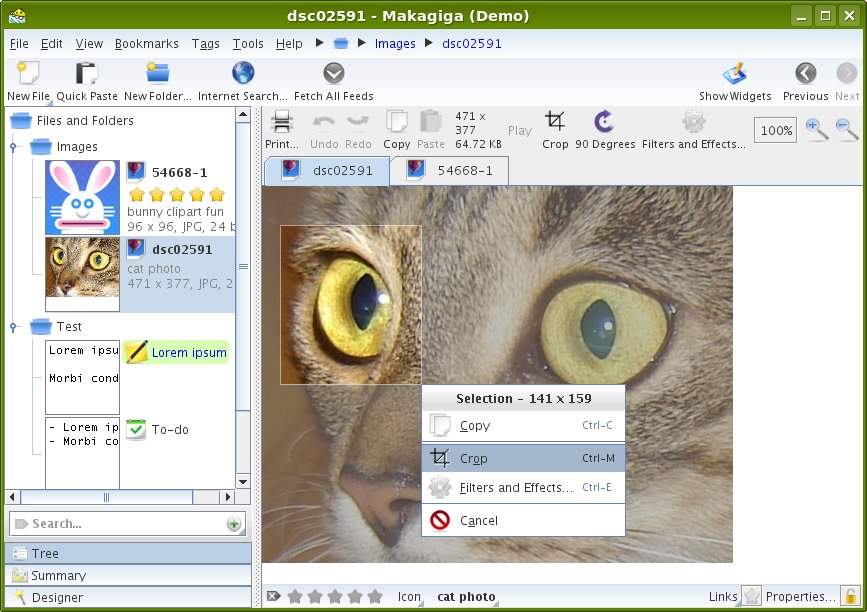Screen dimensions: 867x612
Task: Open Internet Search globe icon
Action: point(243,74)
